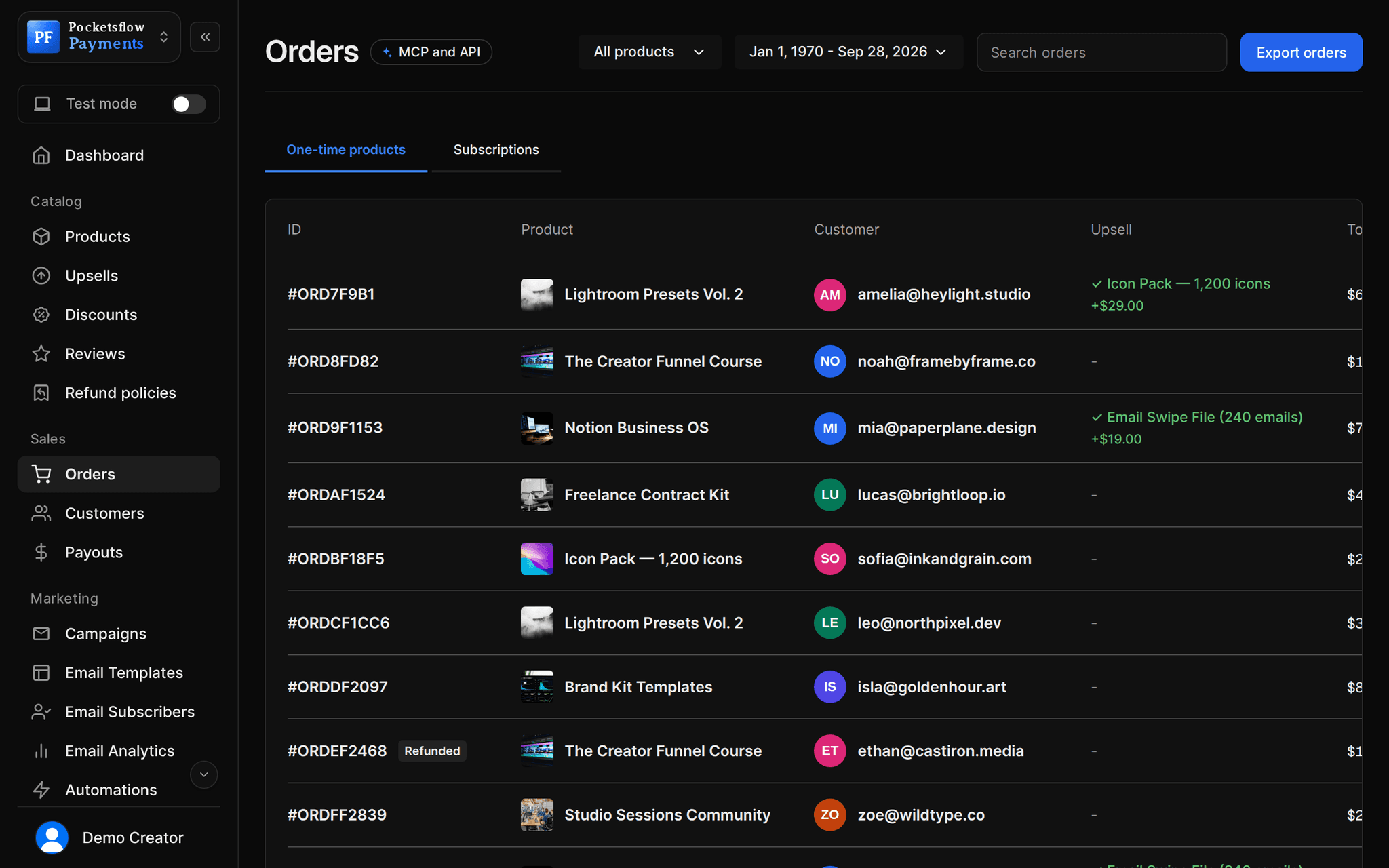The image size is (1389, 868).
Task: Click the Discounts badge icon
Action: point(41,315)
